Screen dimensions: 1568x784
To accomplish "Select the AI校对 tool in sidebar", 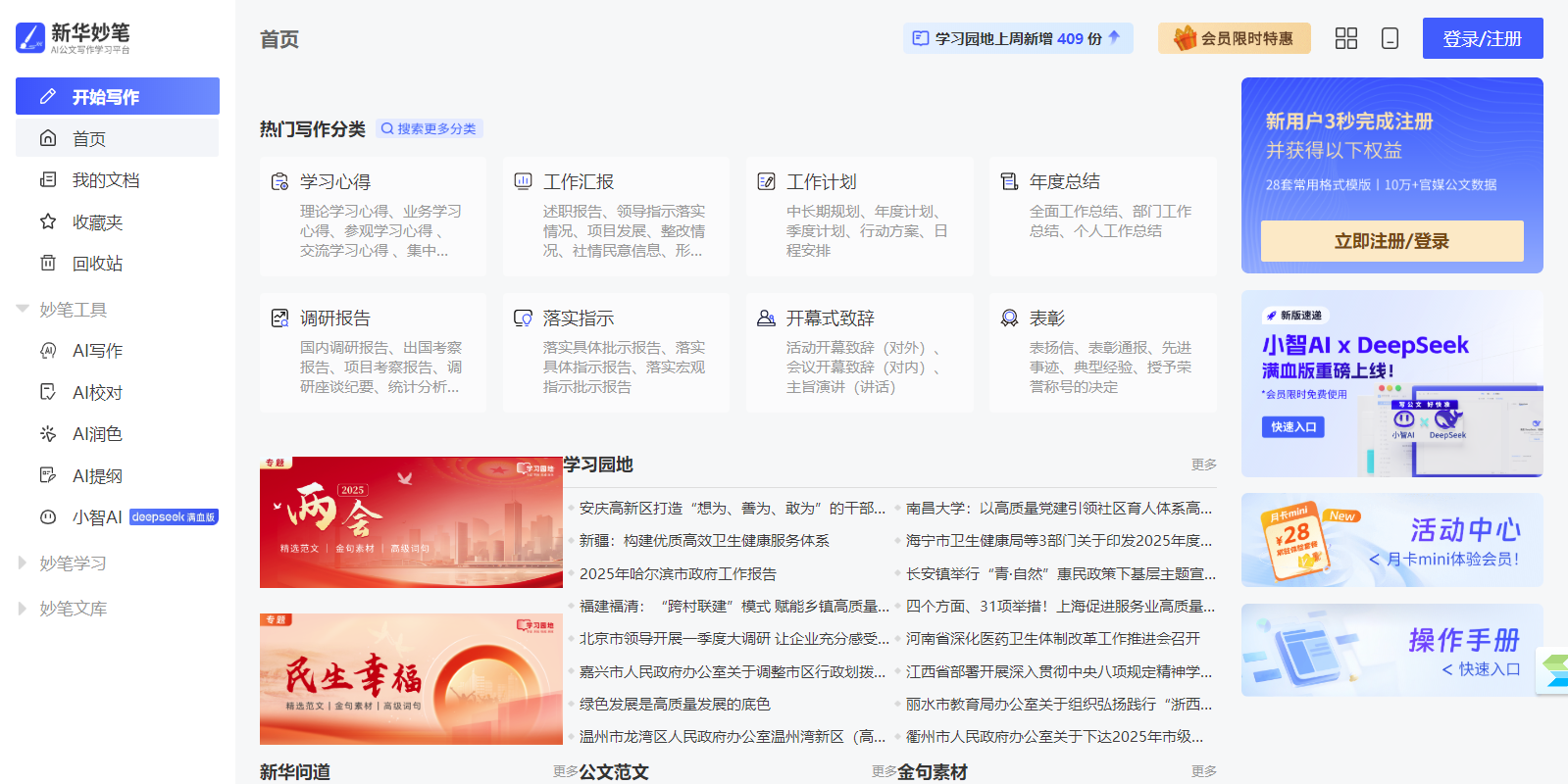I will [97, 393].
